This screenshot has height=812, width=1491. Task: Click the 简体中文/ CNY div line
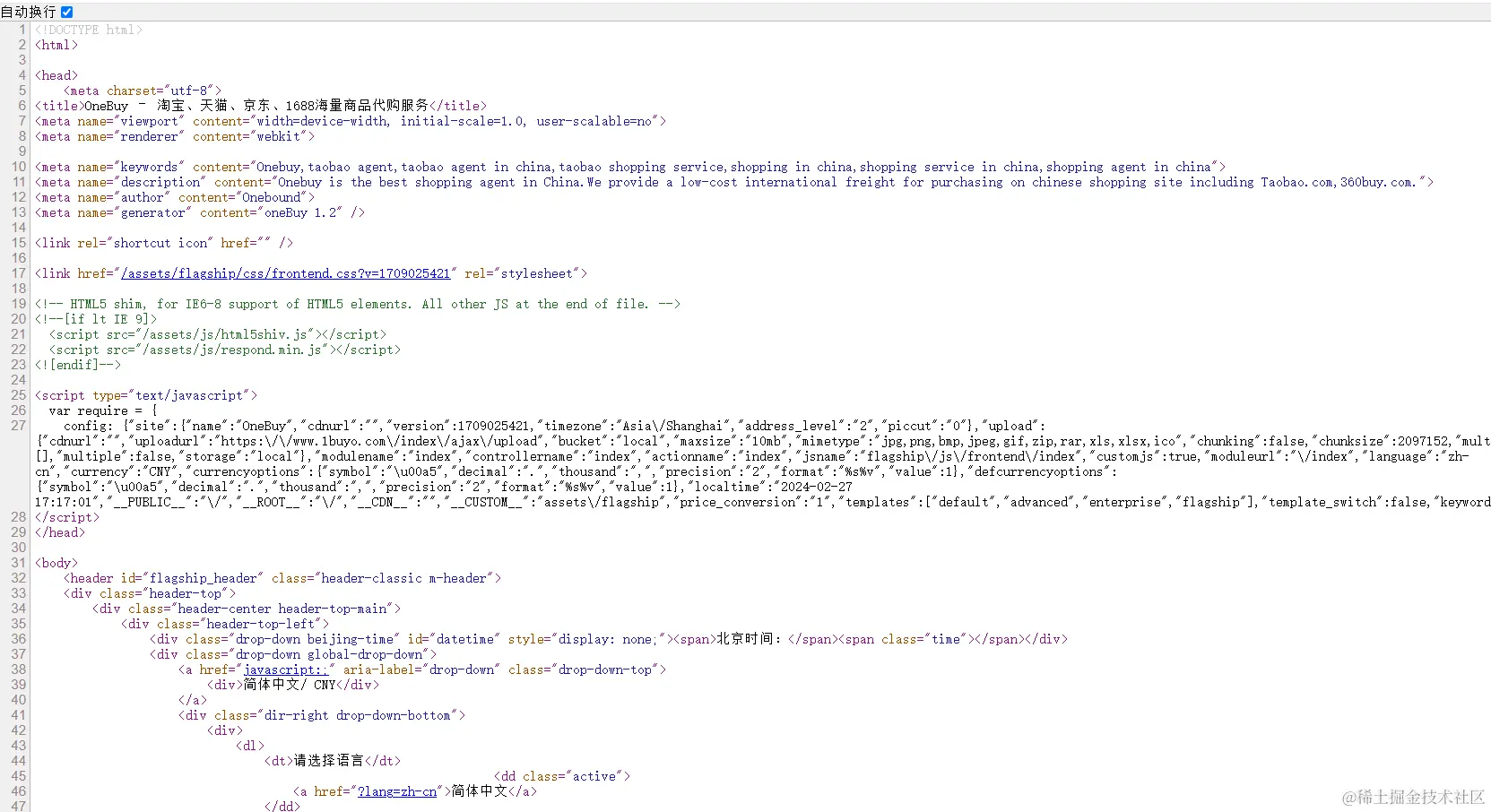pyautogui.click(x=293, y=685)
